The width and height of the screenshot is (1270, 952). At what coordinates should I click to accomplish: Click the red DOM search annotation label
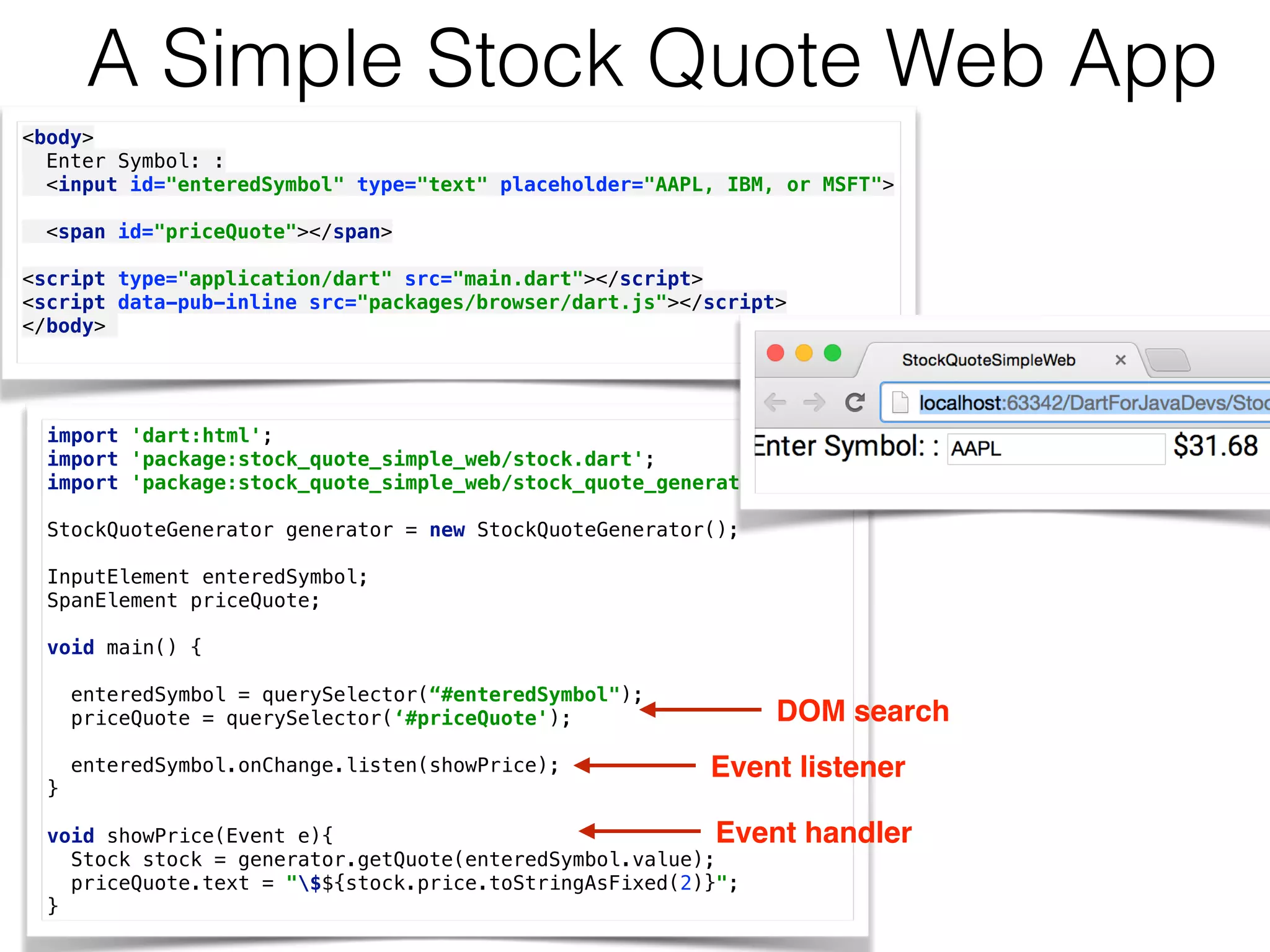(863, 711)
